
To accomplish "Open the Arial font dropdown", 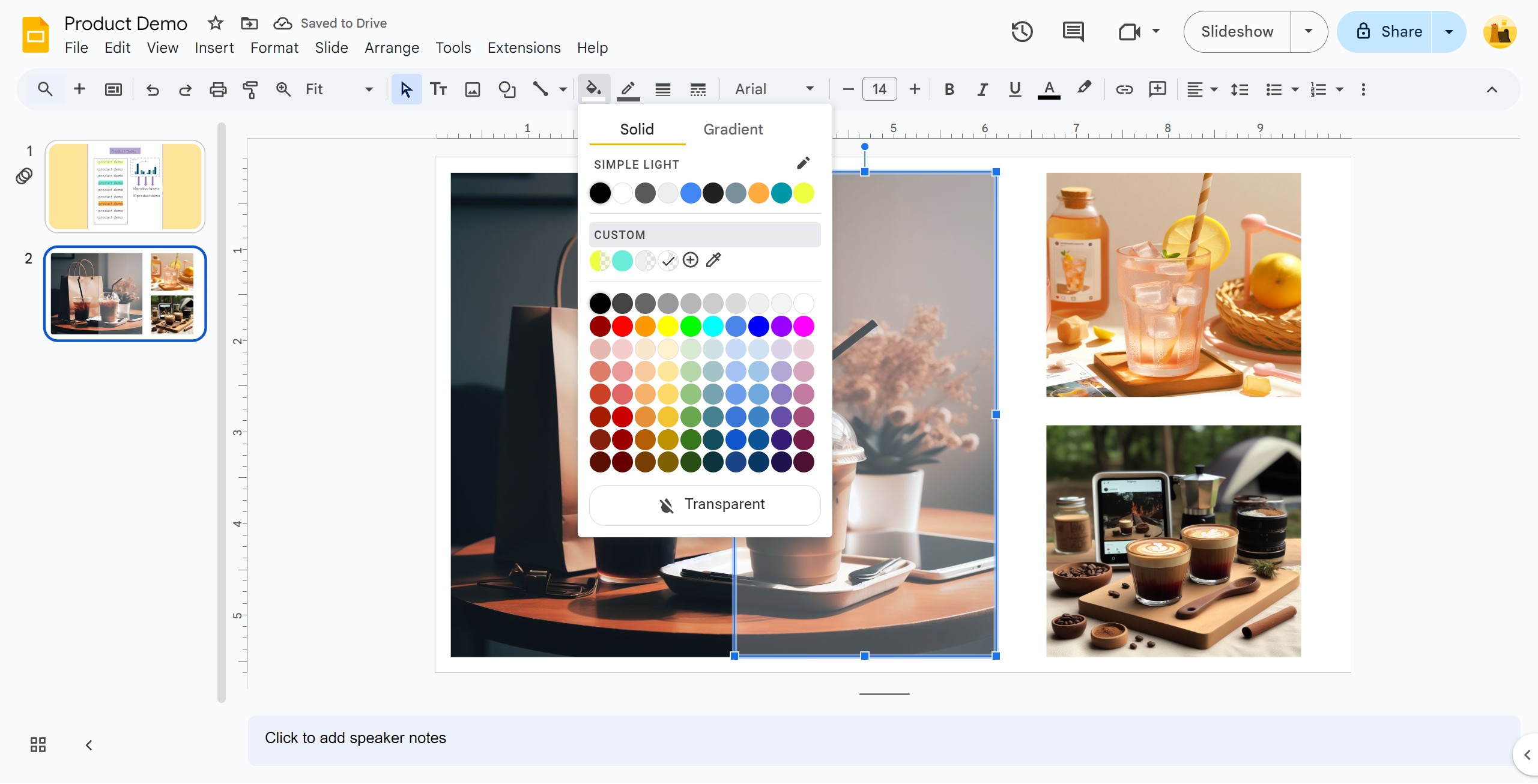I will coord(775,89).
